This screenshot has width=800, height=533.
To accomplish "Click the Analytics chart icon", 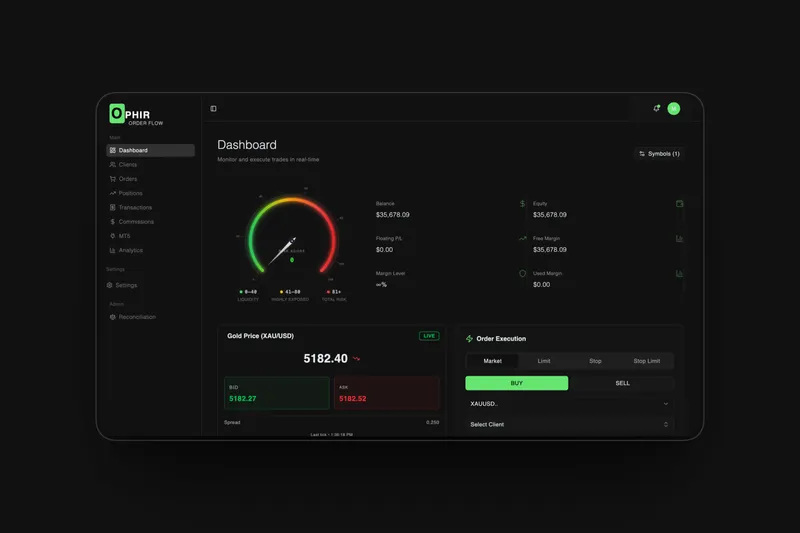I will tap(113, 250).
